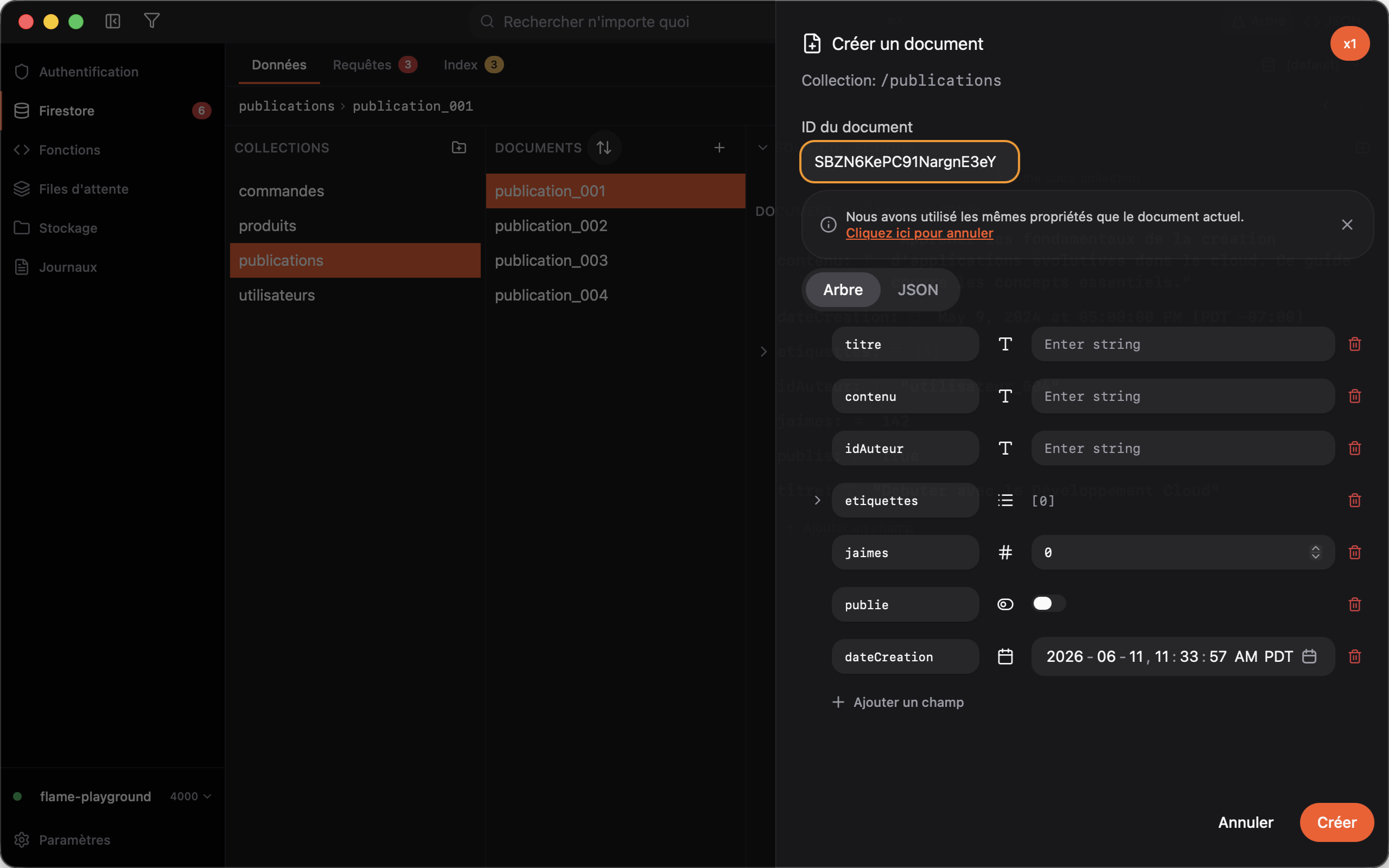Screen dimensions: 1389x868
Task: Click the orange Créer button
Action: 1337,822
